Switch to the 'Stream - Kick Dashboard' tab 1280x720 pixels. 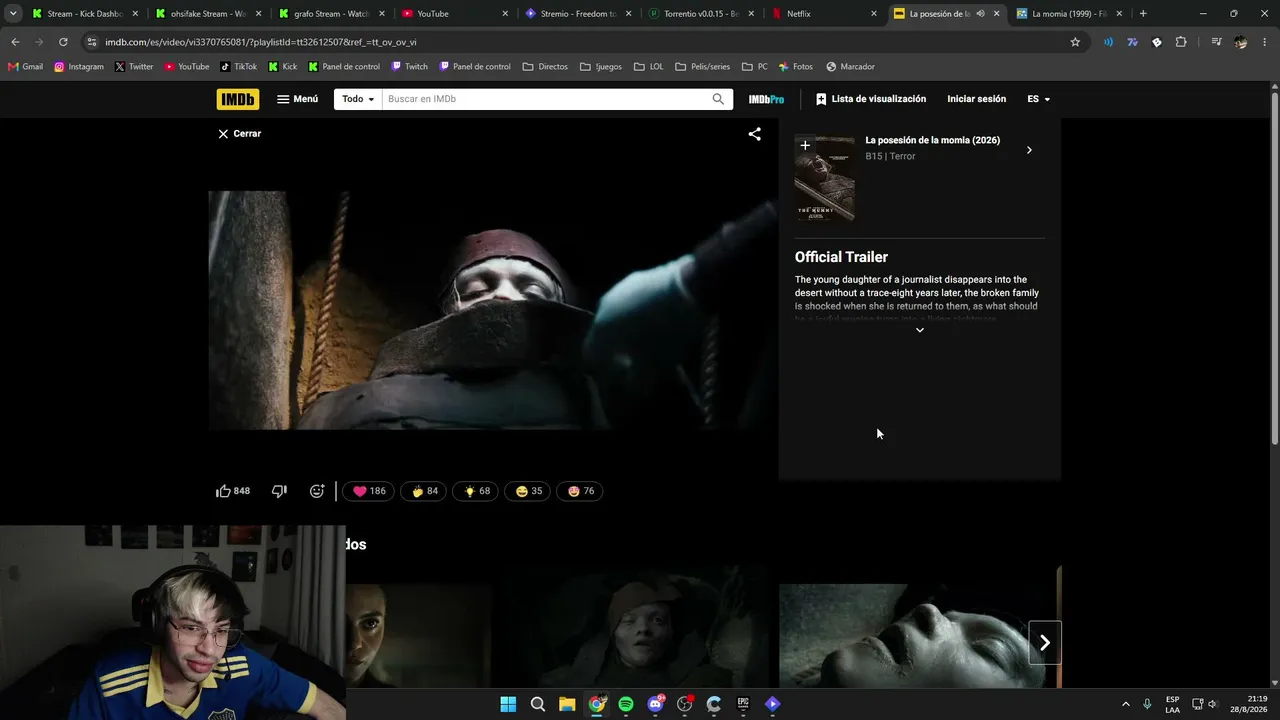84,14
